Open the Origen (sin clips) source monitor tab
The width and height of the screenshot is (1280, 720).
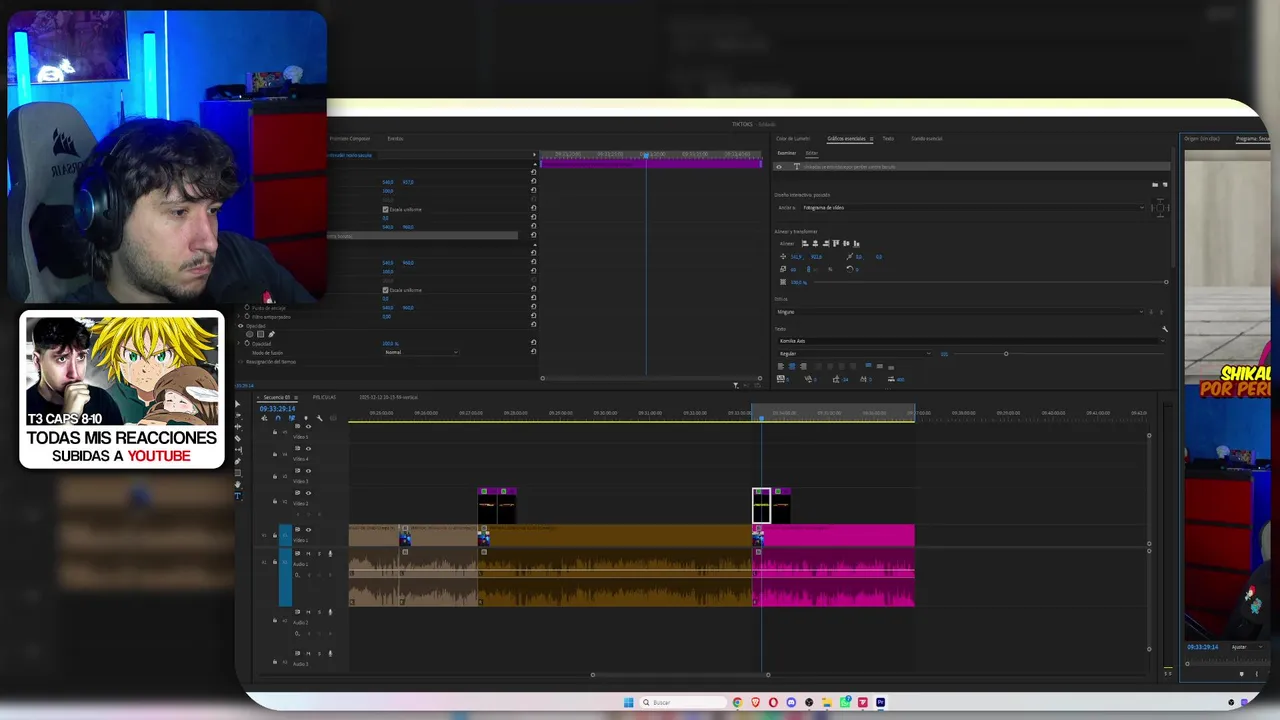(x=1202, y=139)
